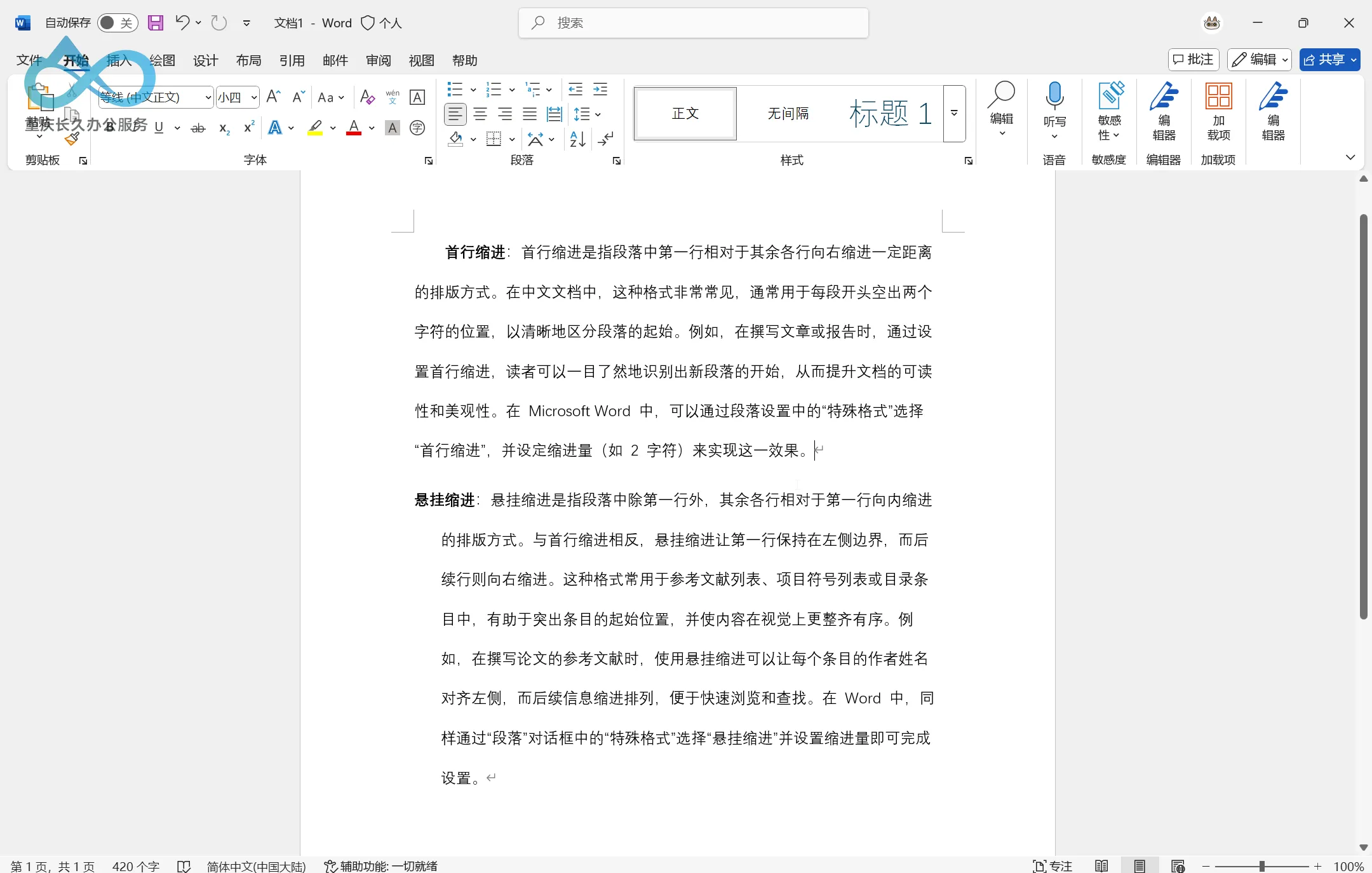Click the 专注 focus mode button
This screenshot has width=1372, height=873.
(1053, 866)
